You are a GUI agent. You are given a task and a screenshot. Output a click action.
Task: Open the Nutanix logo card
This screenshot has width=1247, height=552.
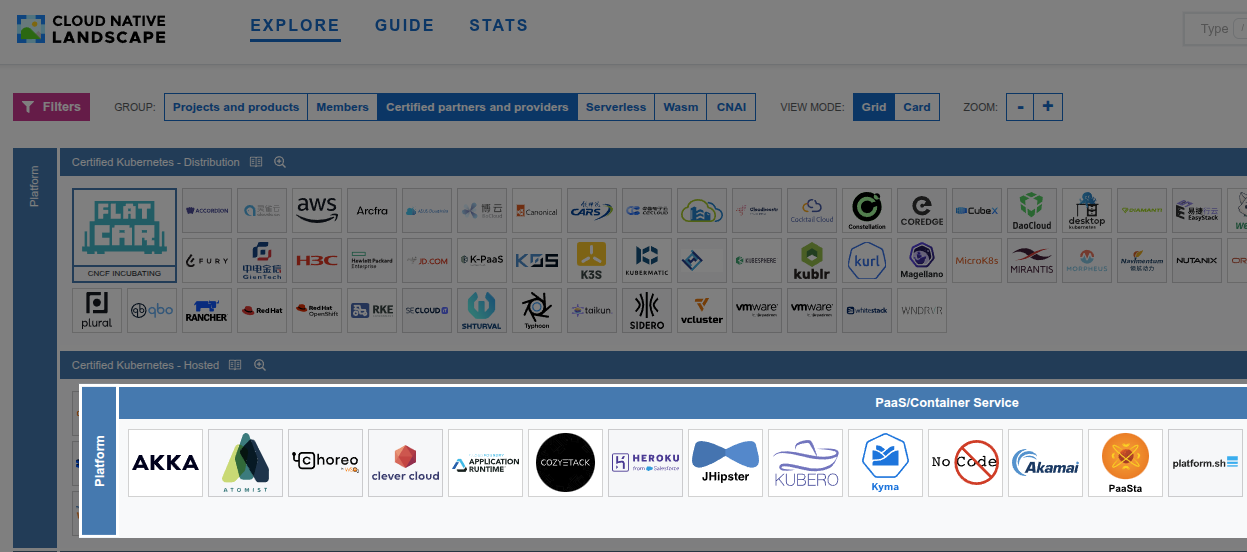pyautogui.click(x=1197, y=260)
